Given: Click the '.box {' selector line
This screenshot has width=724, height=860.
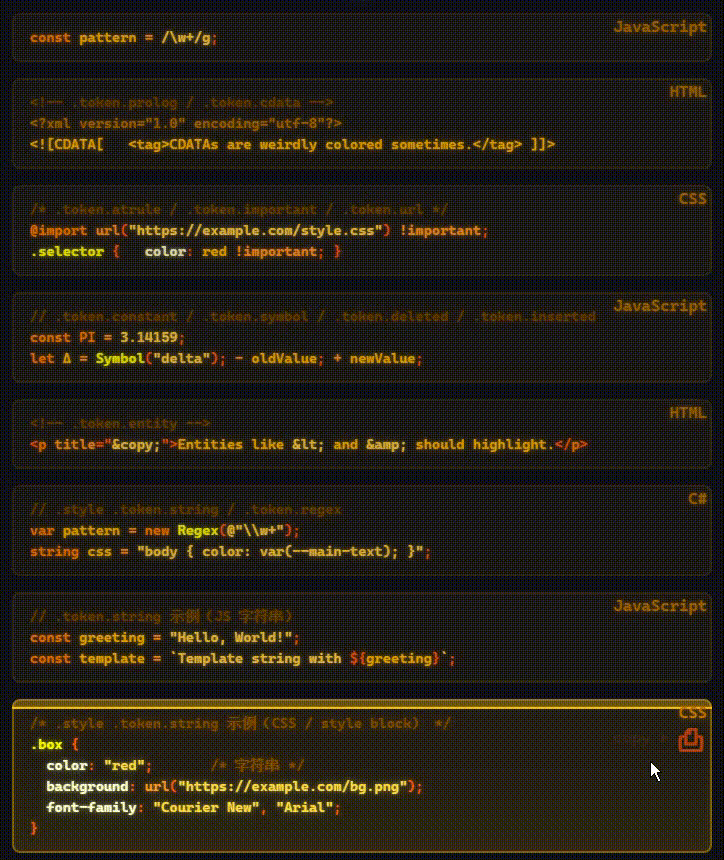Looking at the screenshot, I should click(55, 745).
